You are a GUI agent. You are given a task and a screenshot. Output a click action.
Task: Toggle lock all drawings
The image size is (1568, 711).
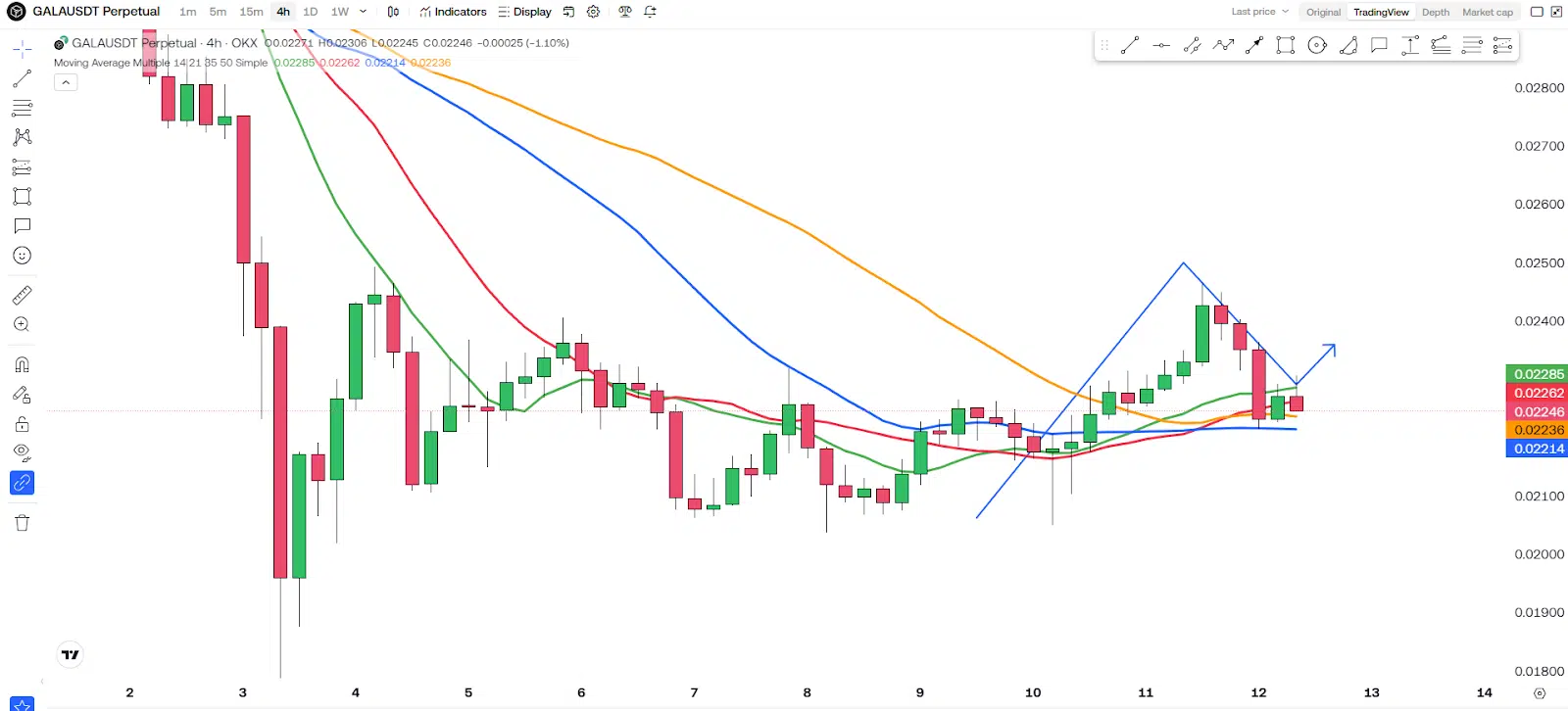[x=22, y=424]
